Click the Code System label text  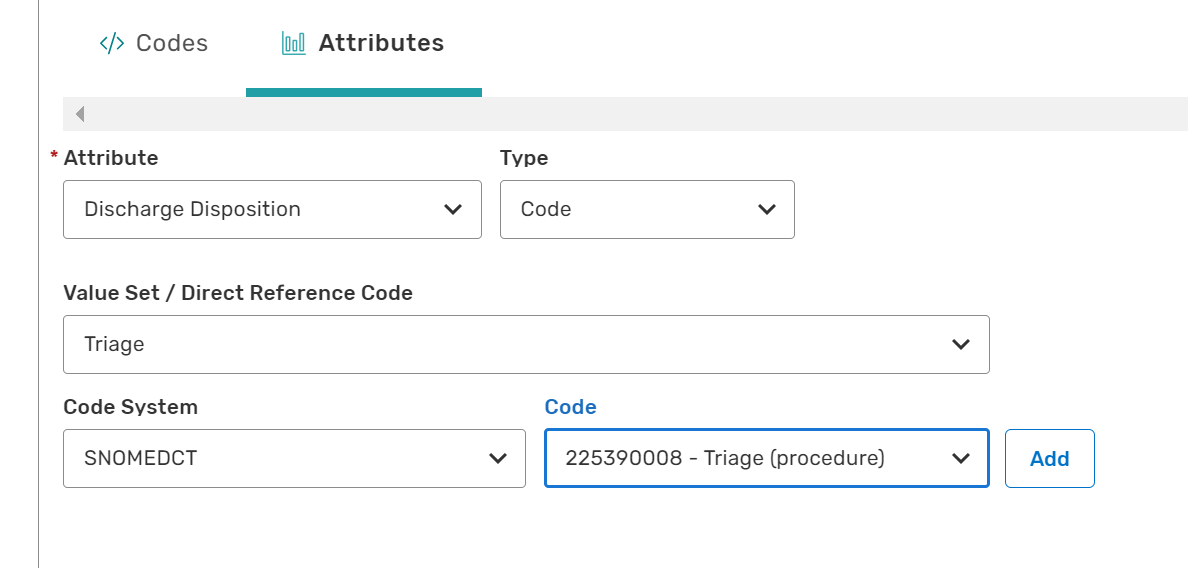pos(130,407)
